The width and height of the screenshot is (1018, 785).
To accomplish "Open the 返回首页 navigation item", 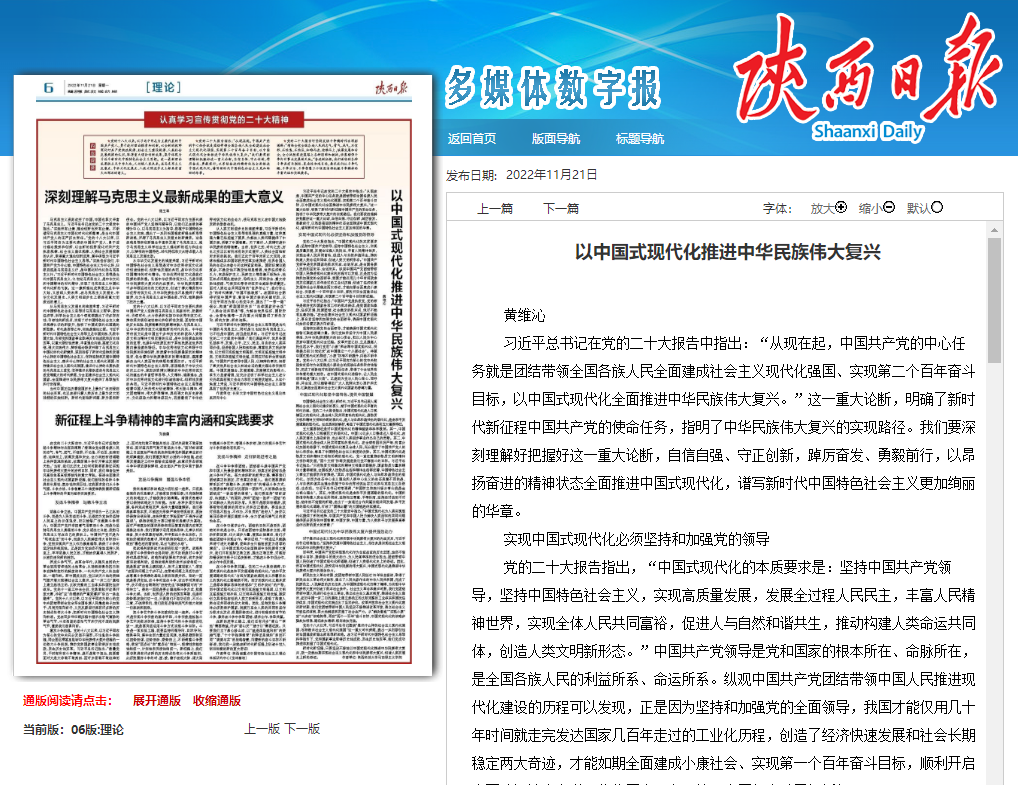I will (x=472, y=138).
